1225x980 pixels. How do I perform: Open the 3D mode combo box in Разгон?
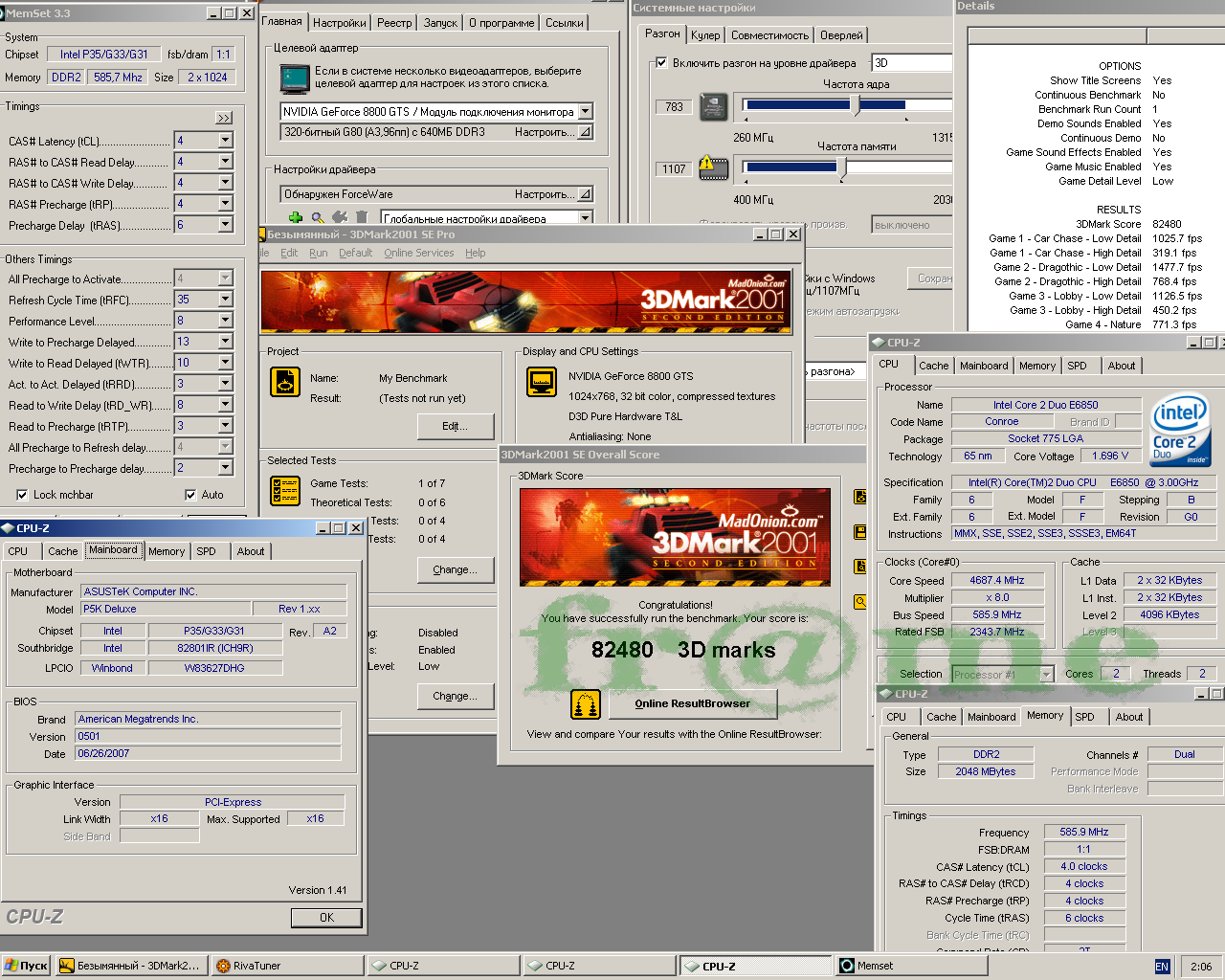tap(912, 63)
